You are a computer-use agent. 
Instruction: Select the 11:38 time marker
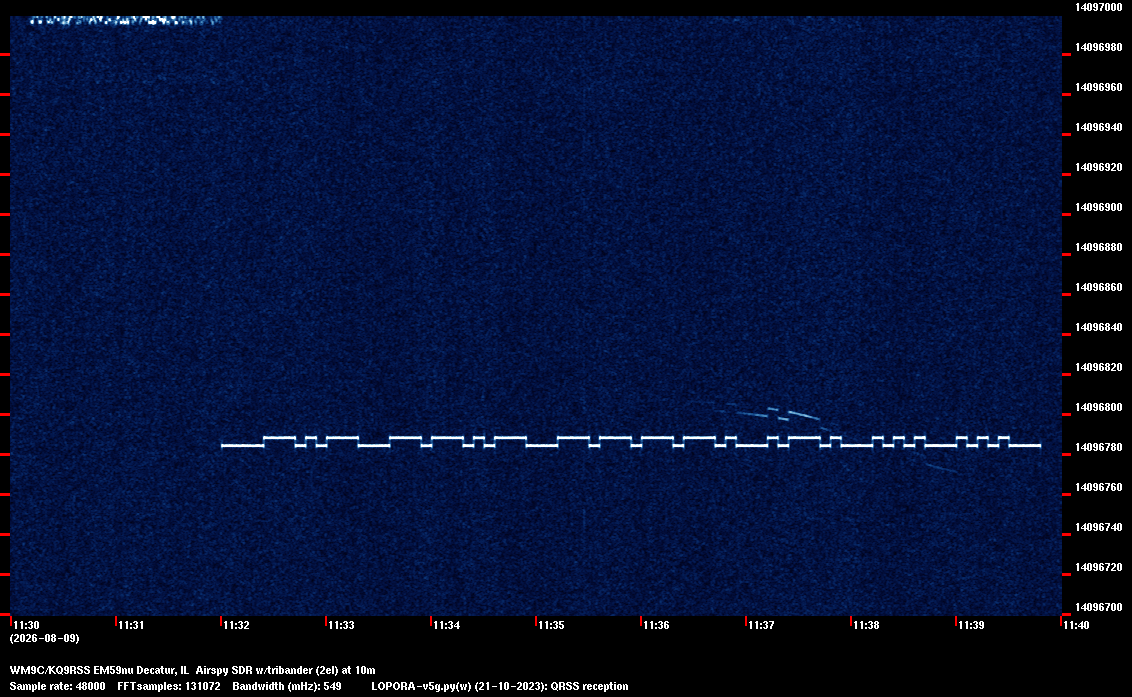(866, 625)
